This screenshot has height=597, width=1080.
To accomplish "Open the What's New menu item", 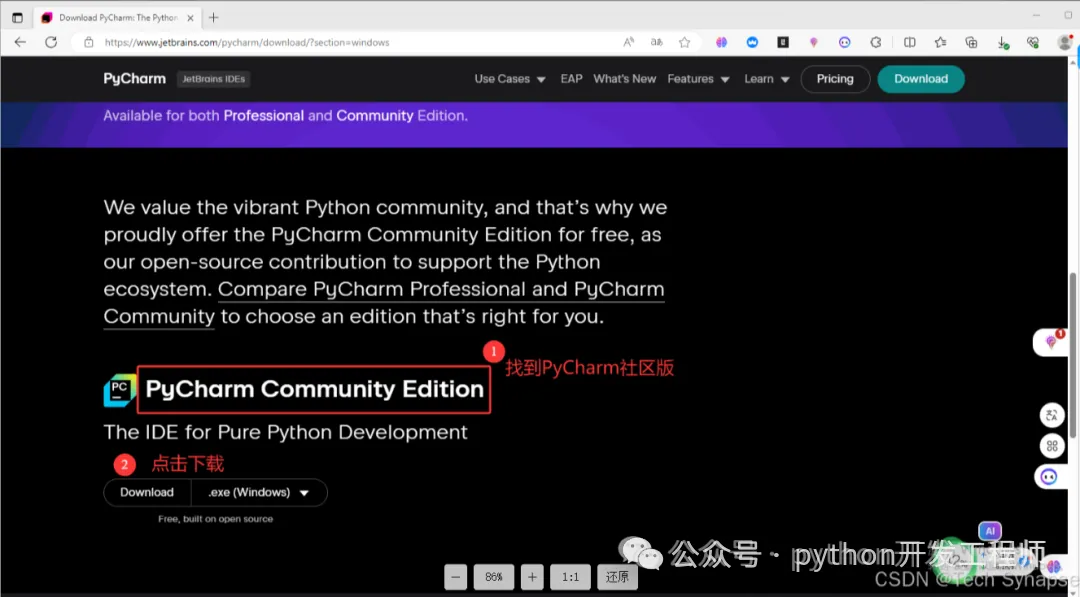I will [624, 79].
